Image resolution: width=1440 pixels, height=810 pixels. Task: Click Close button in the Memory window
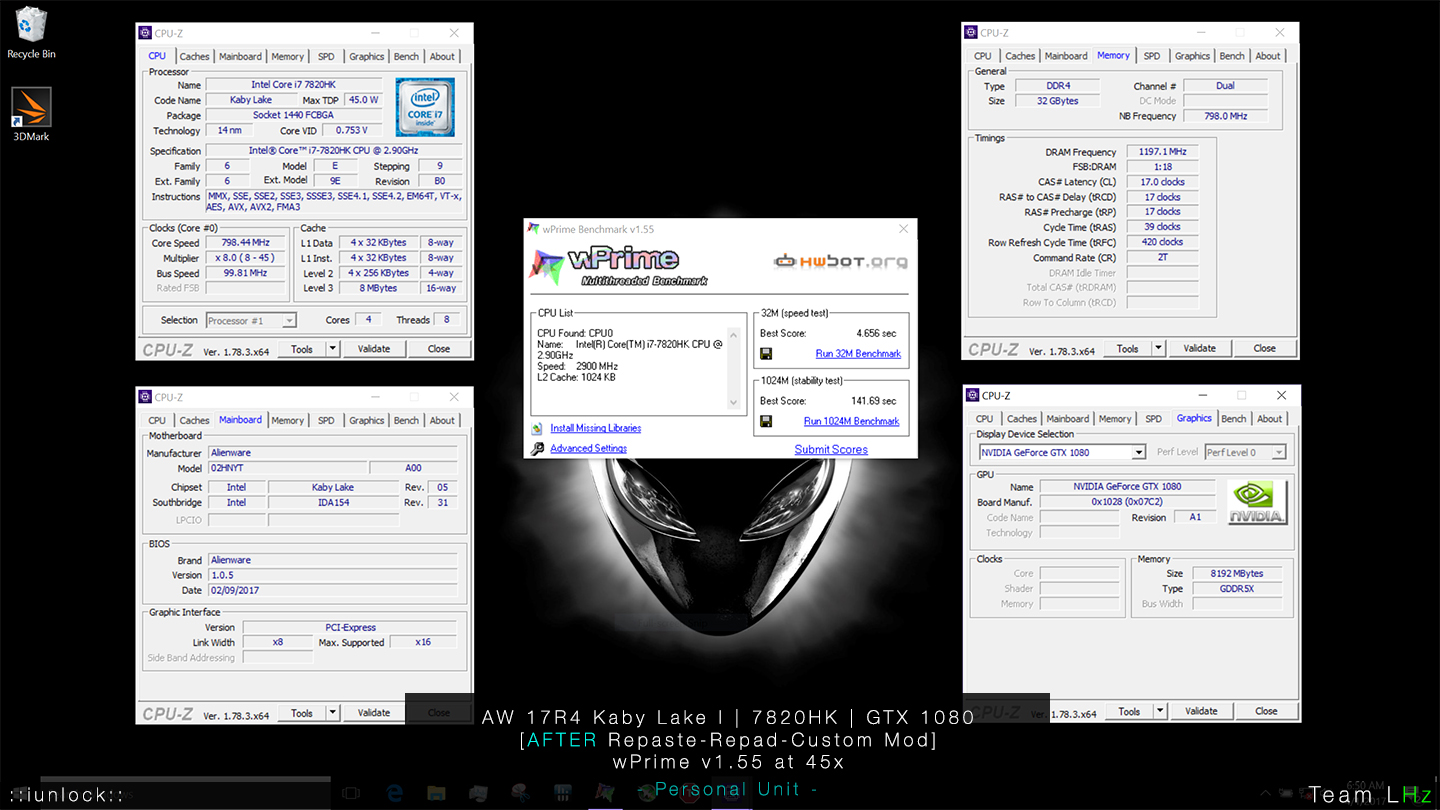[x=1265, y=348]
